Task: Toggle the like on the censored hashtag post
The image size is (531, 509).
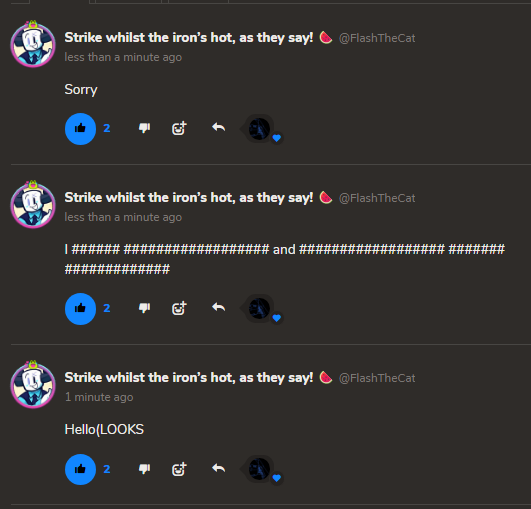Action: (x=80, y=309)
